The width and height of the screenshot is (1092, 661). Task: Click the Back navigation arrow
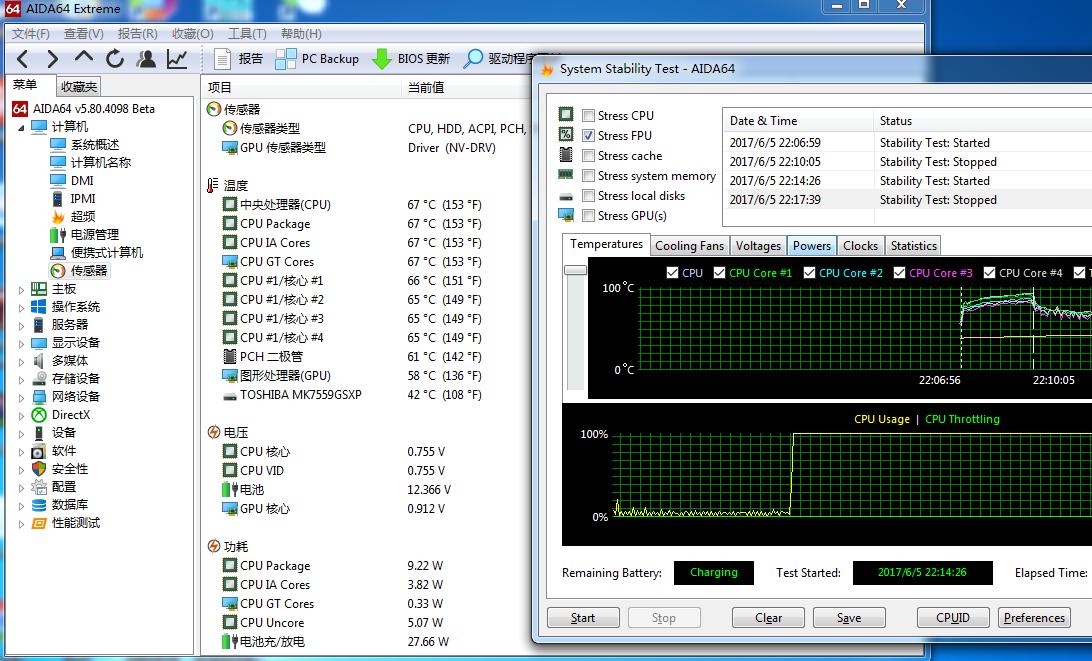[23, 59]
